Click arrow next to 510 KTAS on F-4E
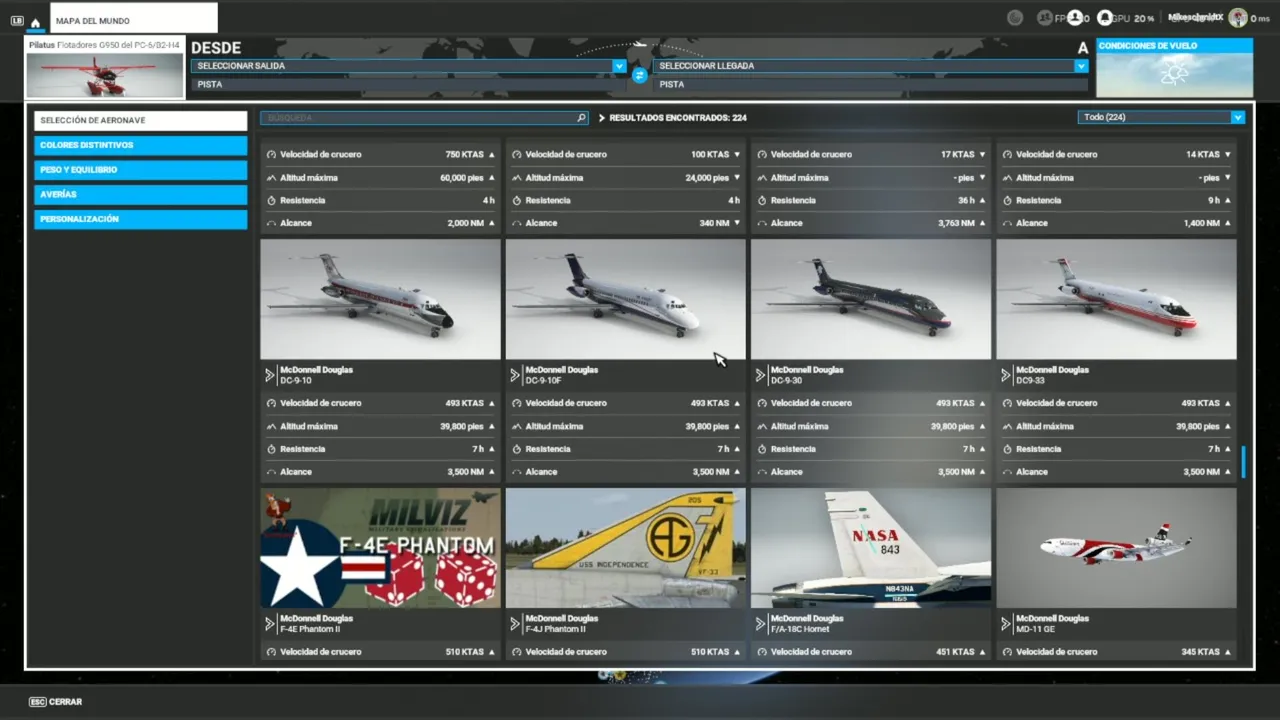The width and height of the screenshot is (1280, 720). [491, 652]
